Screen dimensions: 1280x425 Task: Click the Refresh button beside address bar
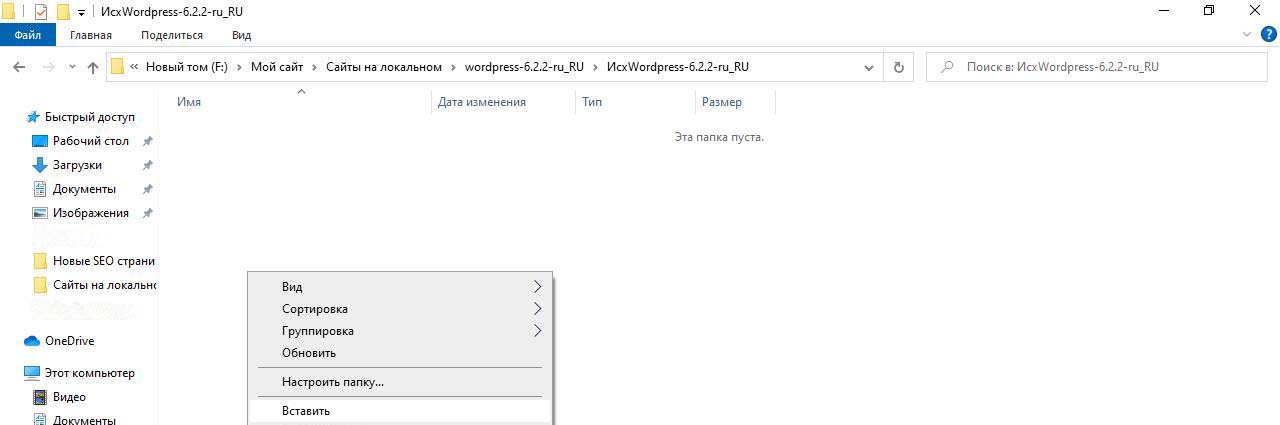click(x=898, y=67)
